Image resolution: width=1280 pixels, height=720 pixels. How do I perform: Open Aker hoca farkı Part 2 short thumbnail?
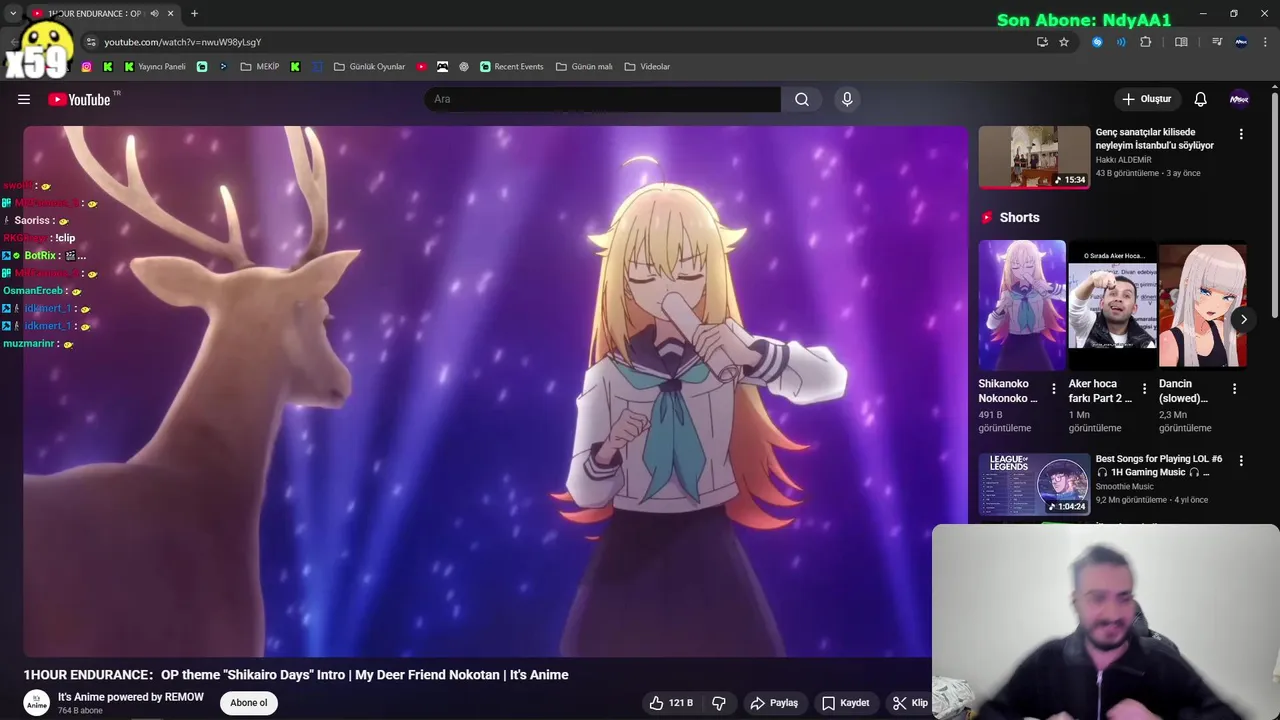pos(1112,305)
